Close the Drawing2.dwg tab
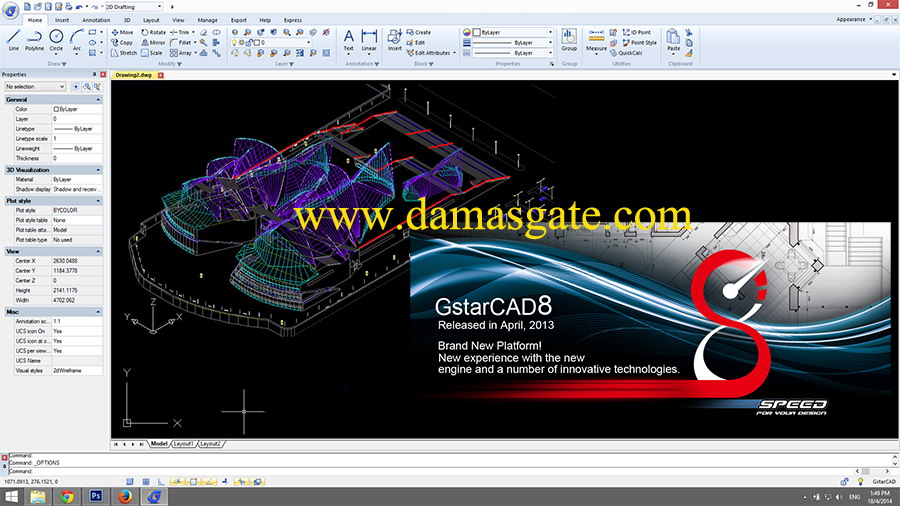The image size is (900, 506). tap(161, 75)
